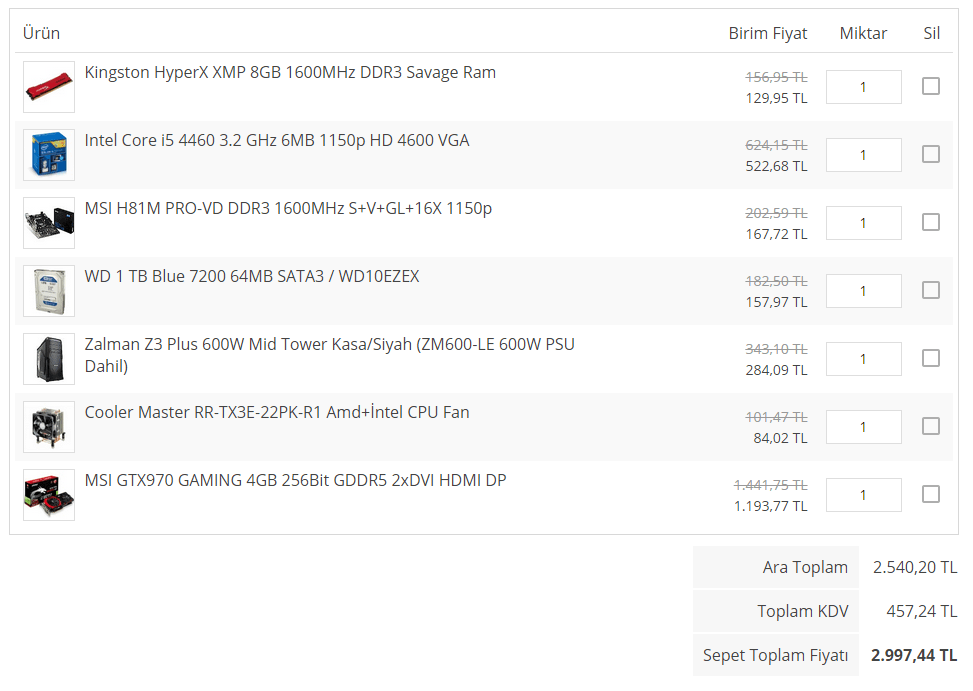973x691 pixels.
Task: Tick delete checkbox for MSI H81M PRO-VD
Action: tap(931, 222)
